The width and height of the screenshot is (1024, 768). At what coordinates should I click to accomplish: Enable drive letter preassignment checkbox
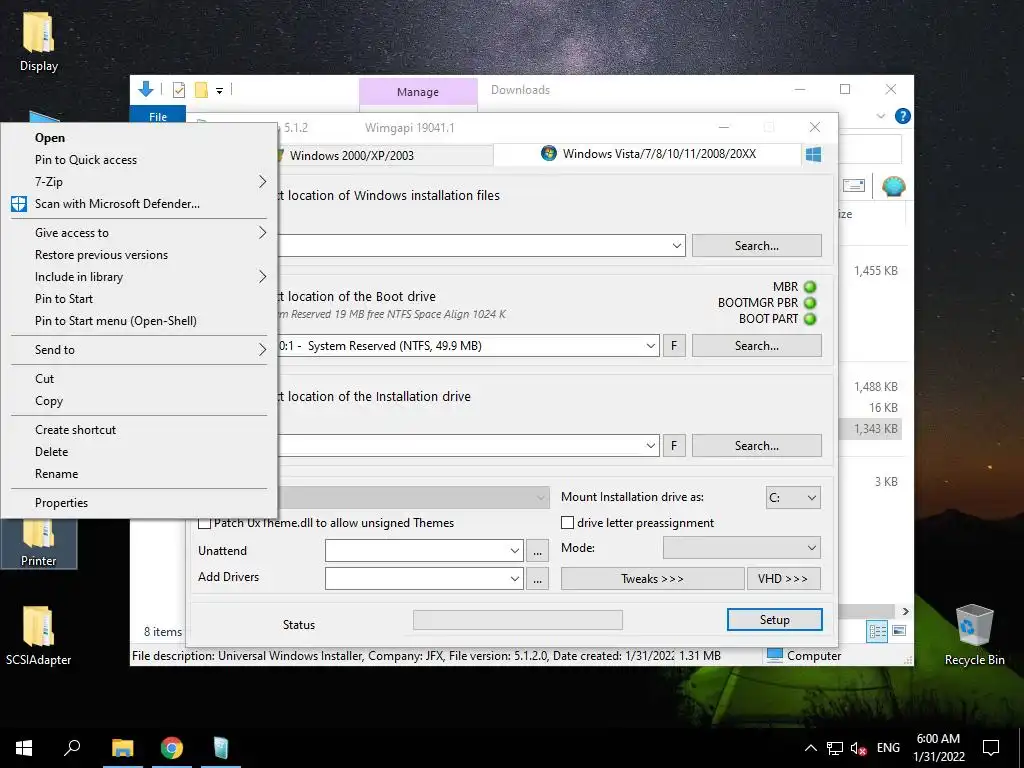568,522
